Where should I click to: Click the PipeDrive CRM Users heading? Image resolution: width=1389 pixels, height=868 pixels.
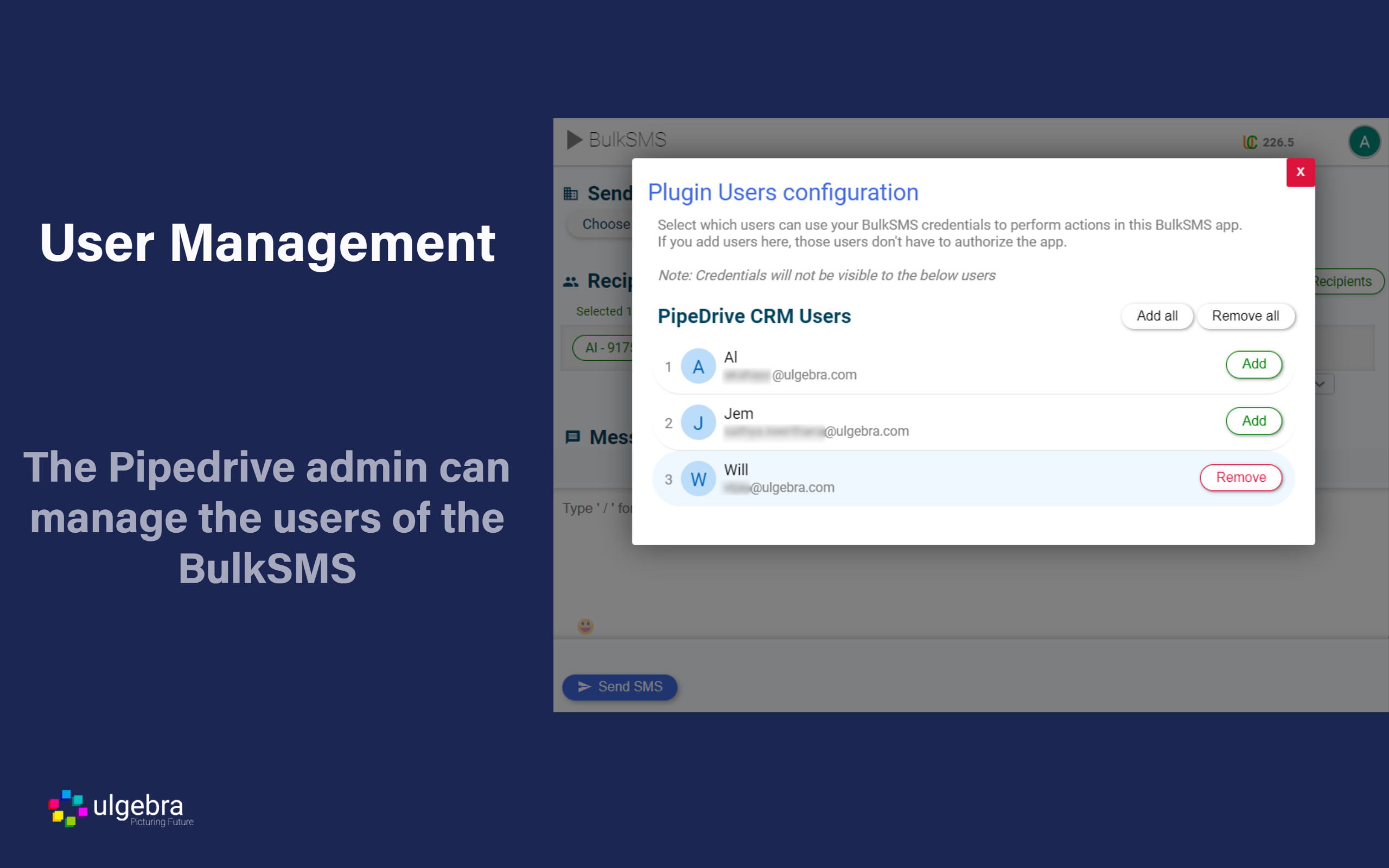pyautogui.click(x=754, y=316)
